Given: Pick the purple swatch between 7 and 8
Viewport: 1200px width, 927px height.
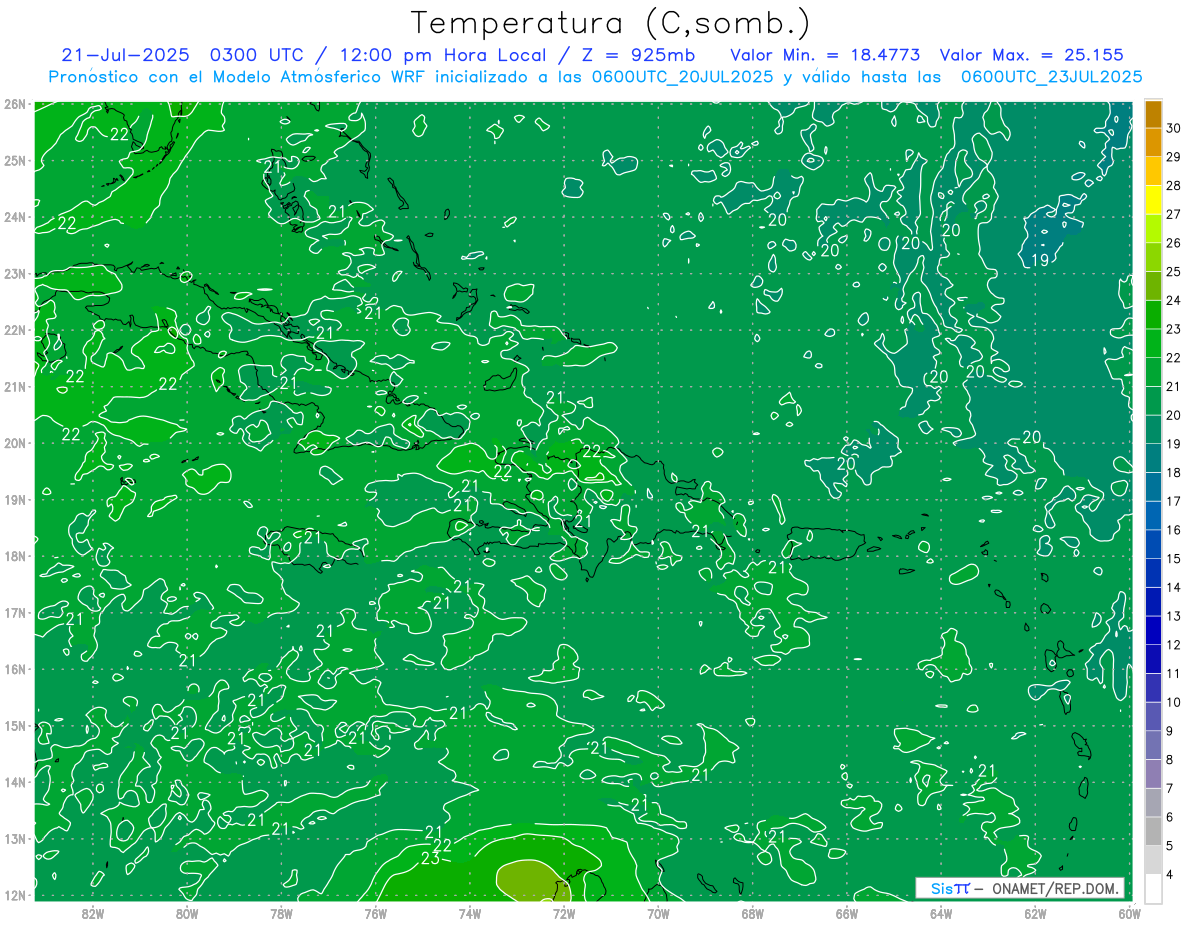Looking at the screenshot, I should [x=1153, y=774].
